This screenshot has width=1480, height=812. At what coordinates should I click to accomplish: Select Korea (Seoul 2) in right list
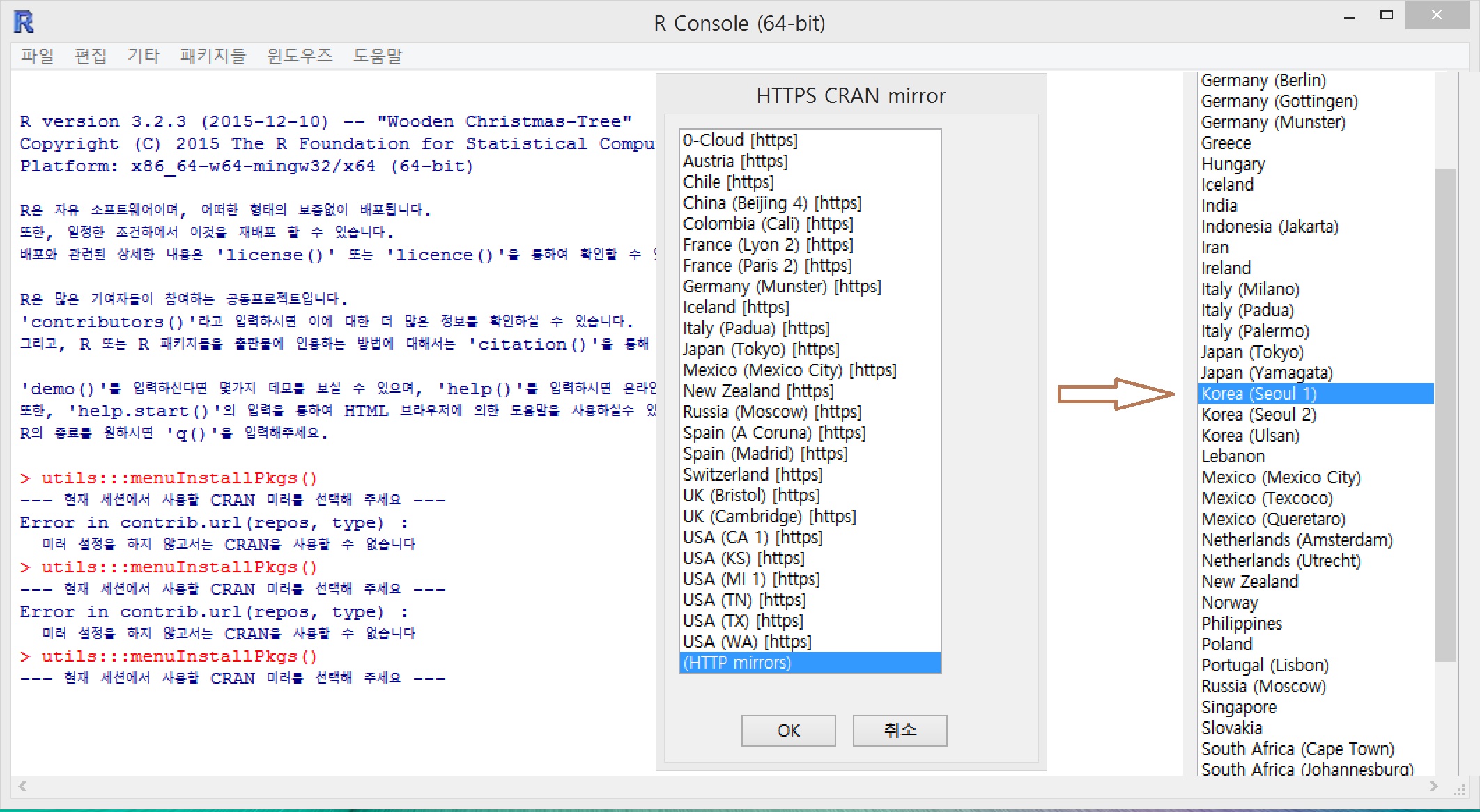(1316, 414)
